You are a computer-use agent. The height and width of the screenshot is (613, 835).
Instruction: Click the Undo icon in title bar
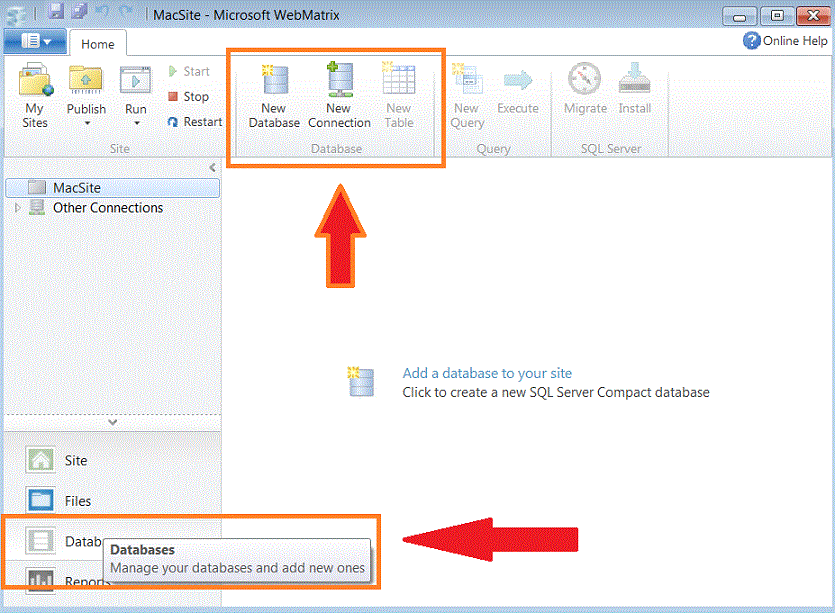[x=102, y=11]
